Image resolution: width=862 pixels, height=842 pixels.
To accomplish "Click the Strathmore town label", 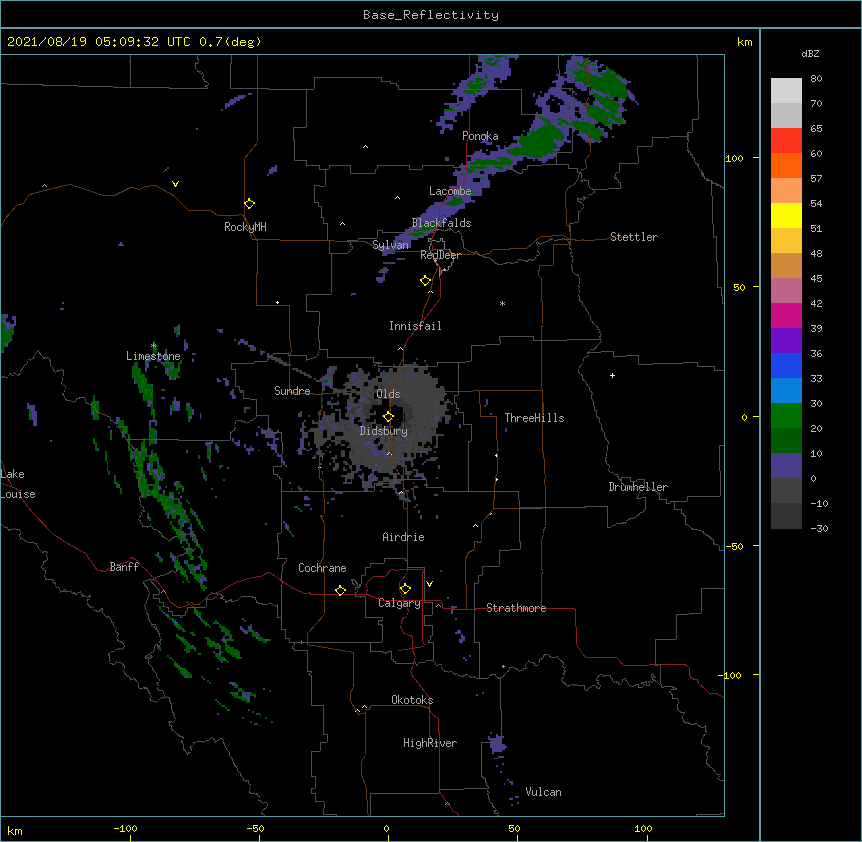I will [x=516, y=608].
